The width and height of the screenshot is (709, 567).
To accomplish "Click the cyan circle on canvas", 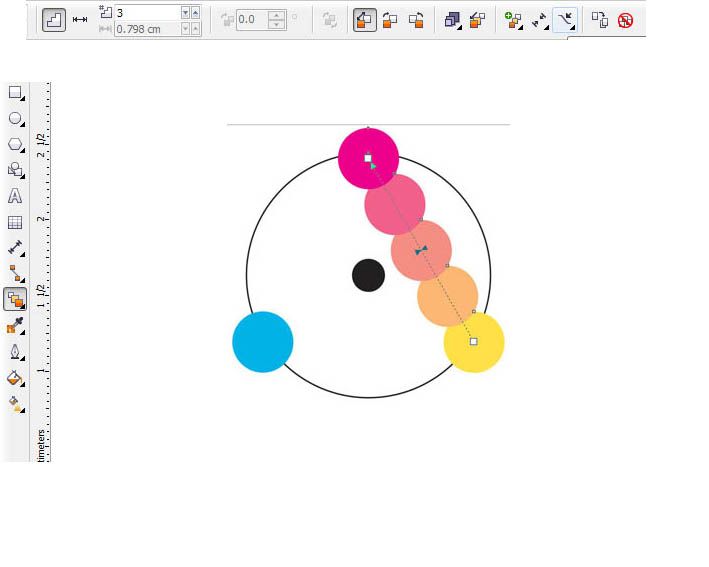I will (262, 342).
